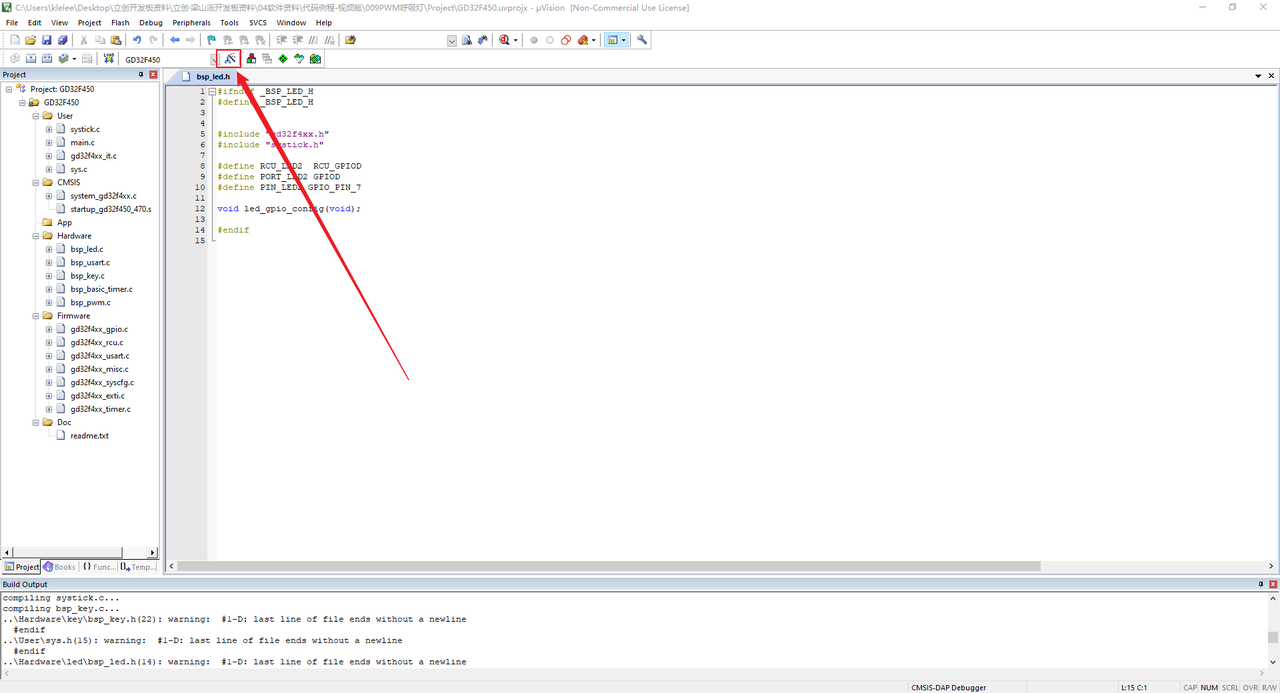
Task: Open the Flash menu
Action: [x=120, y=22]
